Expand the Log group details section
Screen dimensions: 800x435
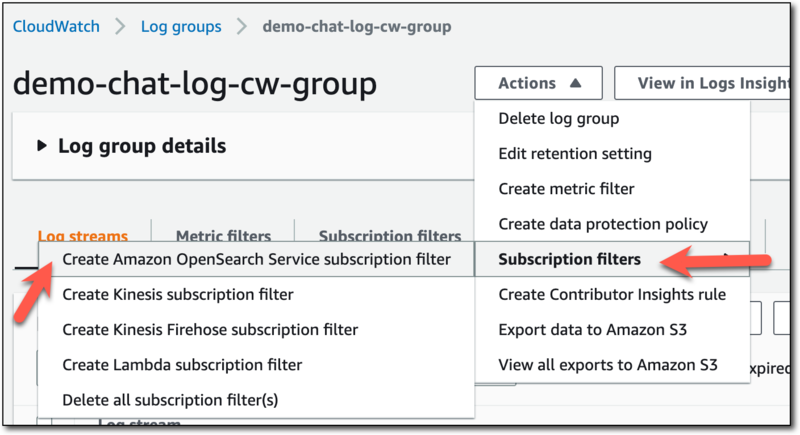[131, 146]
